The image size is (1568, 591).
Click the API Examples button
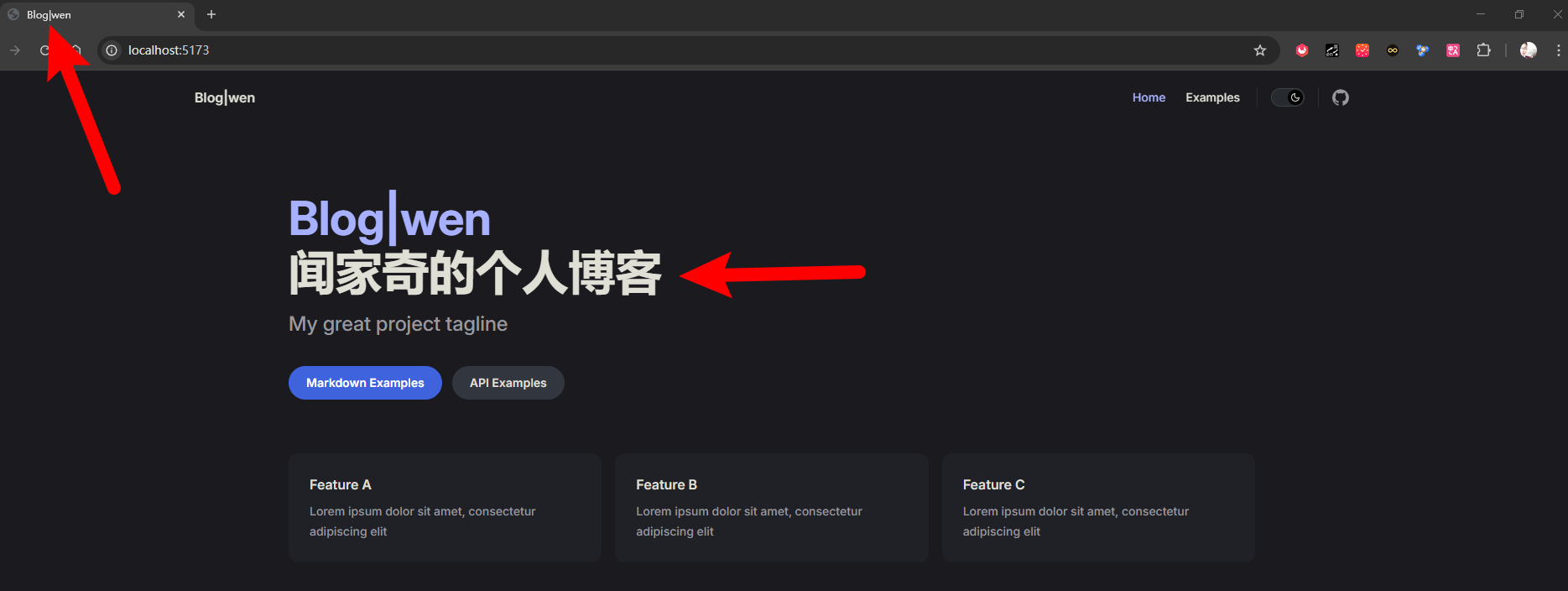[x=508, y=383]
